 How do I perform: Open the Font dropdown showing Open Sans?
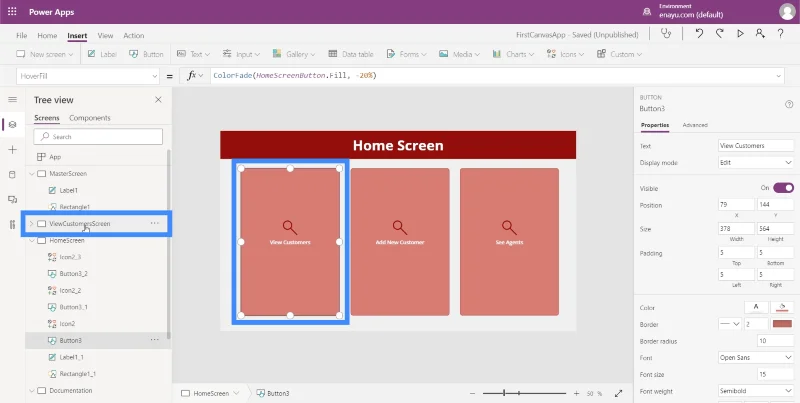coord(756,358)
